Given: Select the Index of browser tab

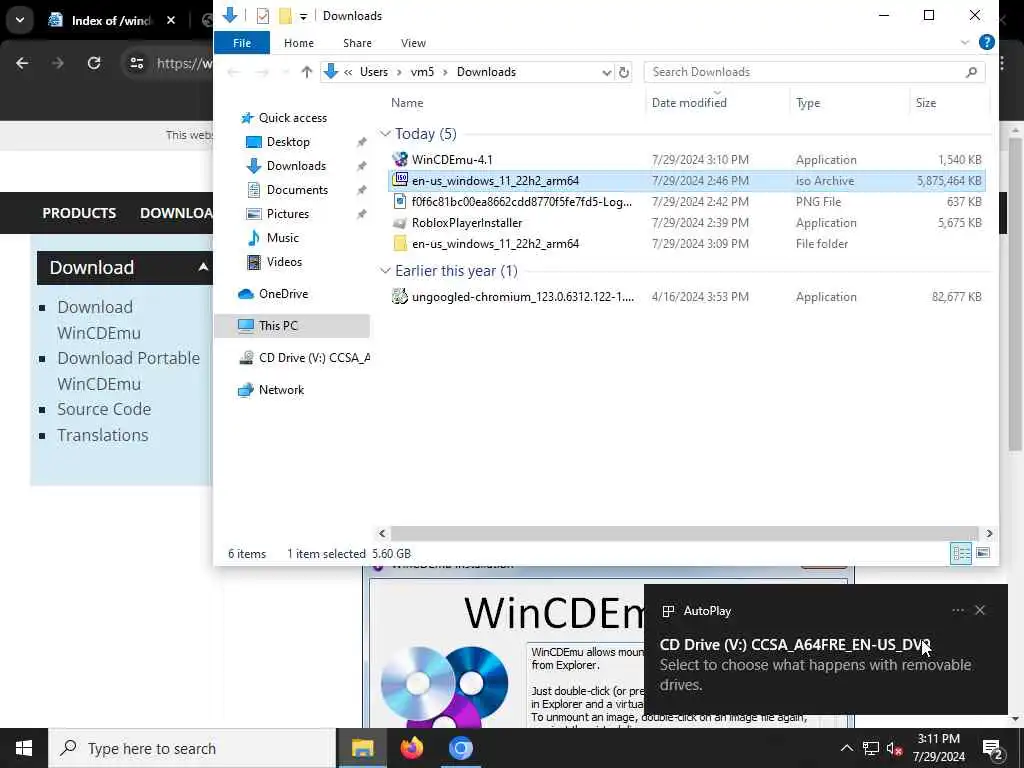Looking at the screenshot, I should (111, 21).
